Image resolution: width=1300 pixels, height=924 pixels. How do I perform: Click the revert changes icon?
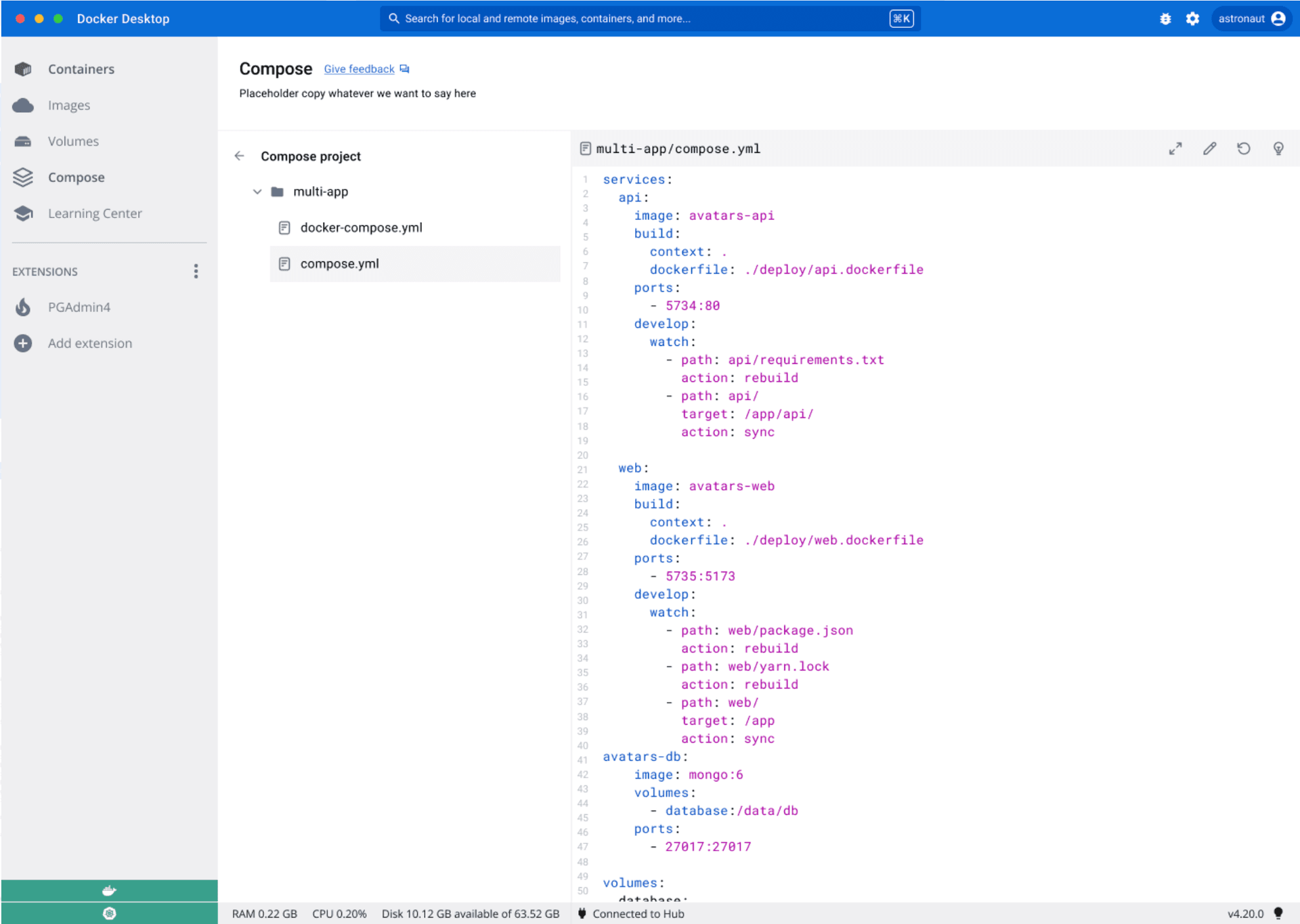(1243, 149)
